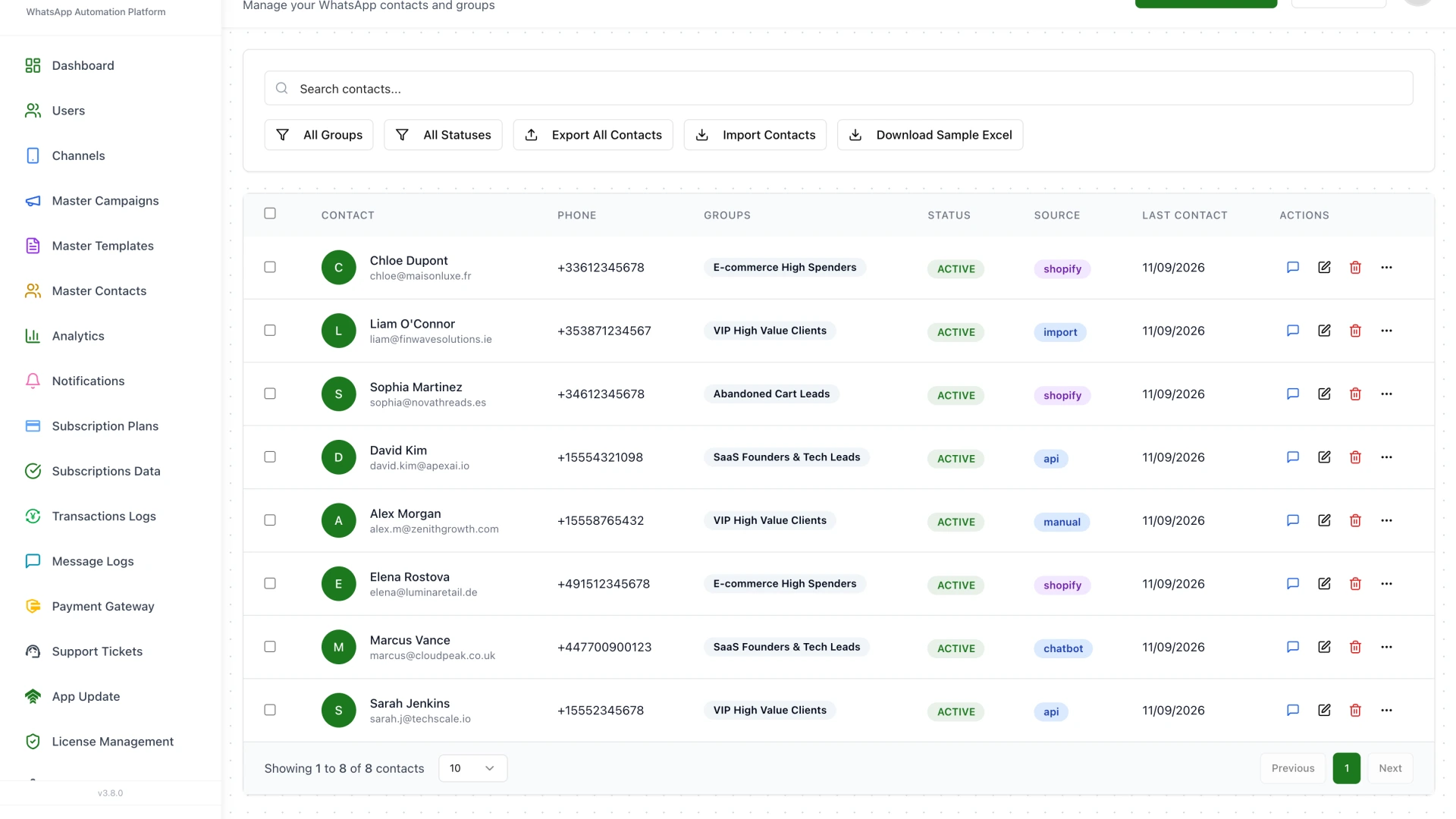1456x819 pixels.
Task: Open more options for Alex Morgan
Action: pyautogui.click(x=1386, y=520)
